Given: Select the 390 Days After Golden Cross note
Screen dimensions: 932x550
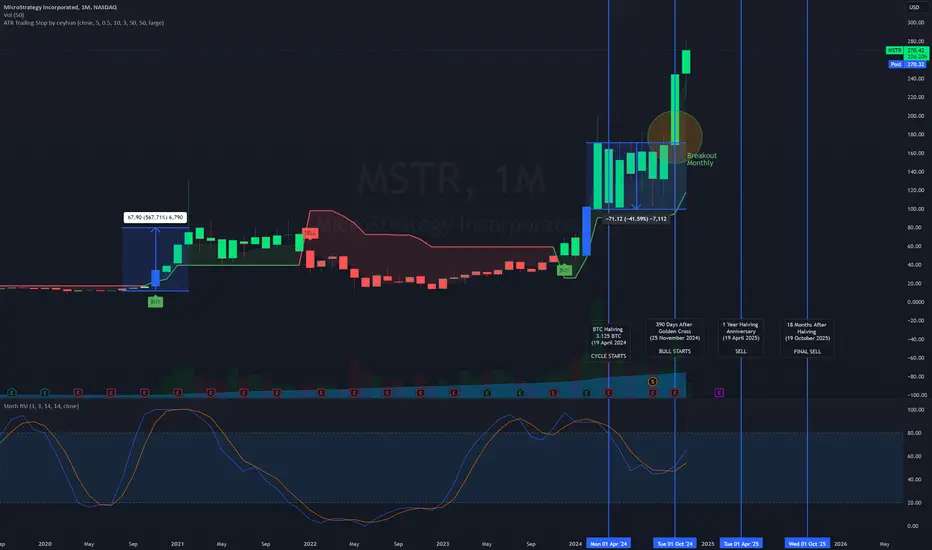Looking at the screenshot, I should click(675, 338).
